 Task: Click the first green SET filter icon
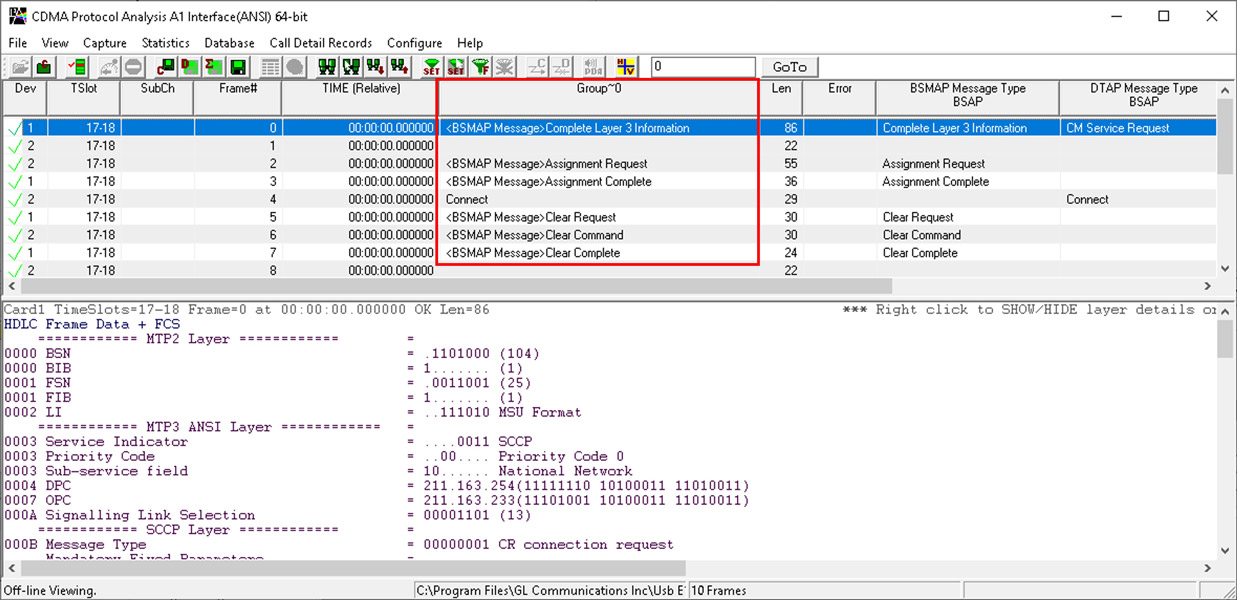(431, 67)
